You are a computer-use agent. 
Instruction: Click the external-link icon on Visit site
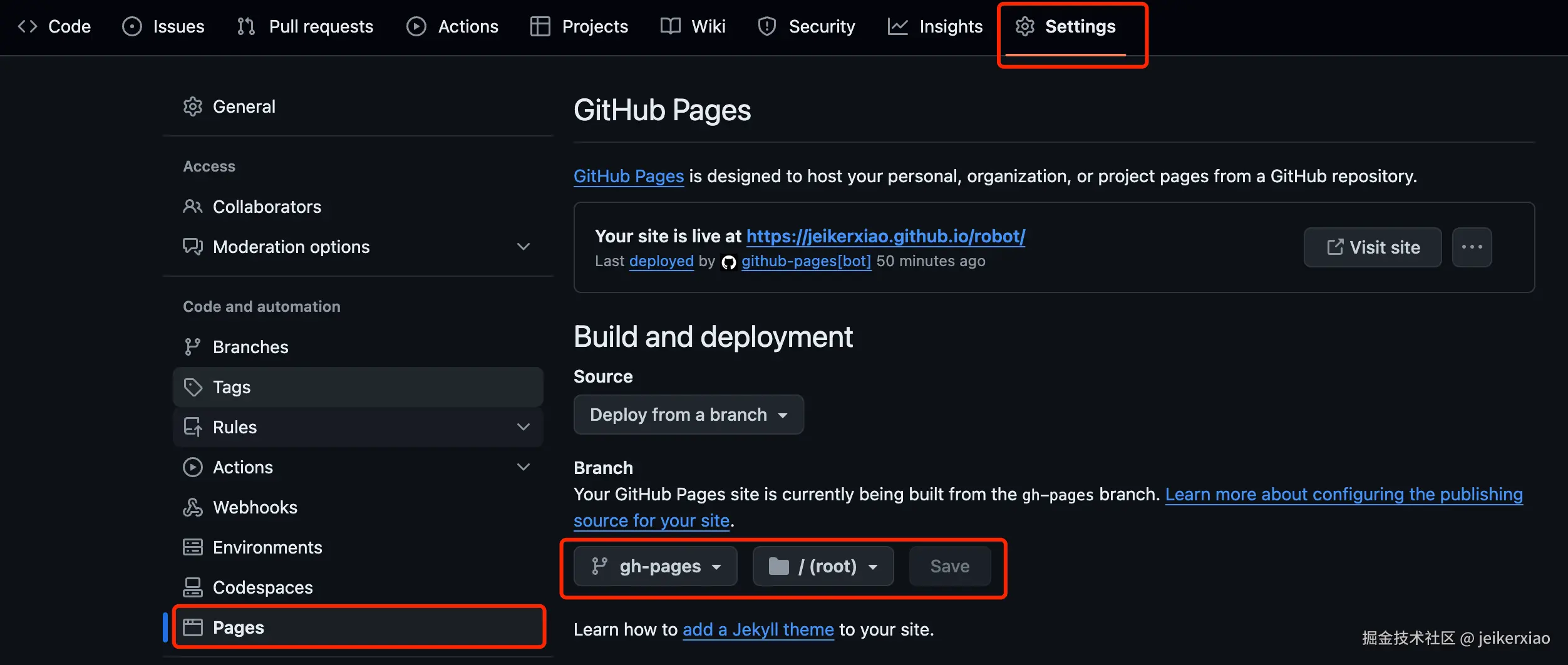1335,247
